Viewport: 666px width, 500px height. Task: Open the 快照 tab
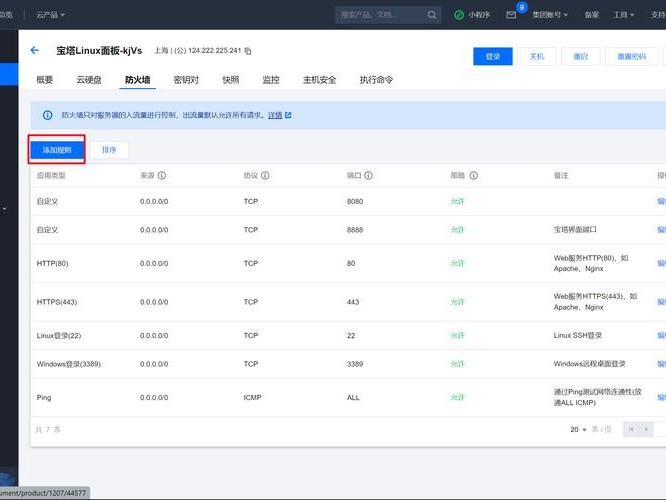(231, 79)
